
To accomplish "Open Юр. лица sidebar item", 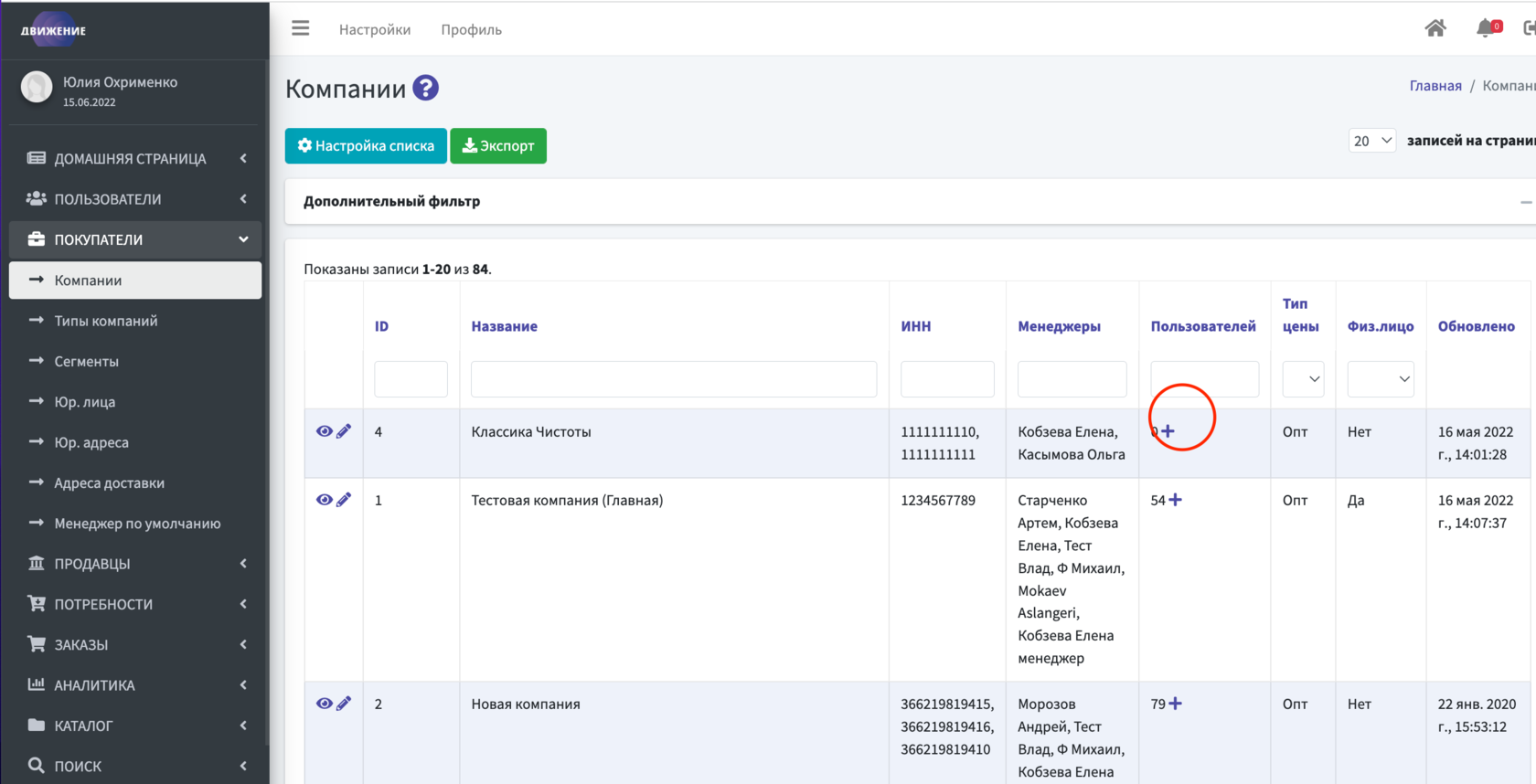I will [135, 402].
